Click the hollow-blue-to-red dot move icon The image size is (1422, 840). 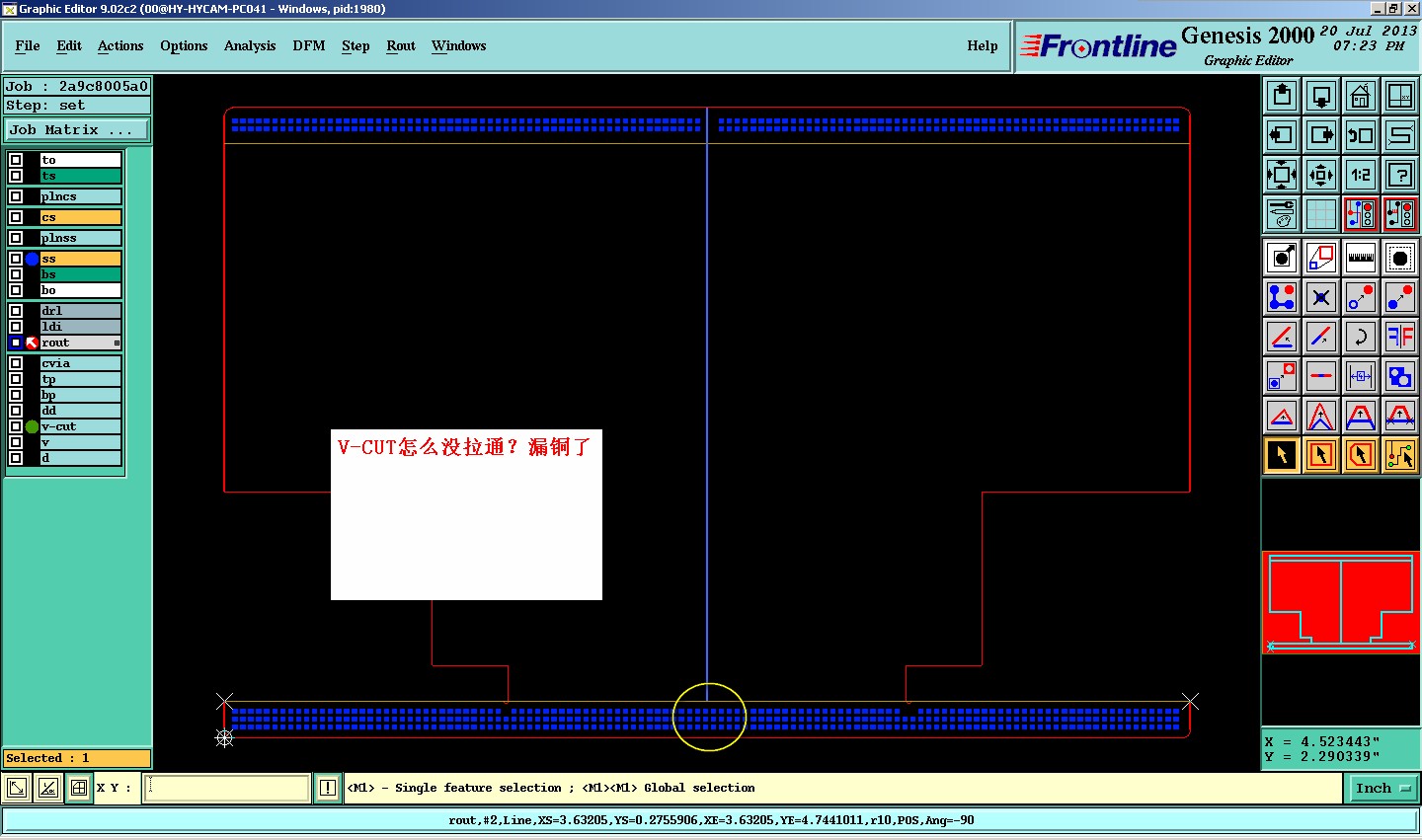(x=1360, y=297)
